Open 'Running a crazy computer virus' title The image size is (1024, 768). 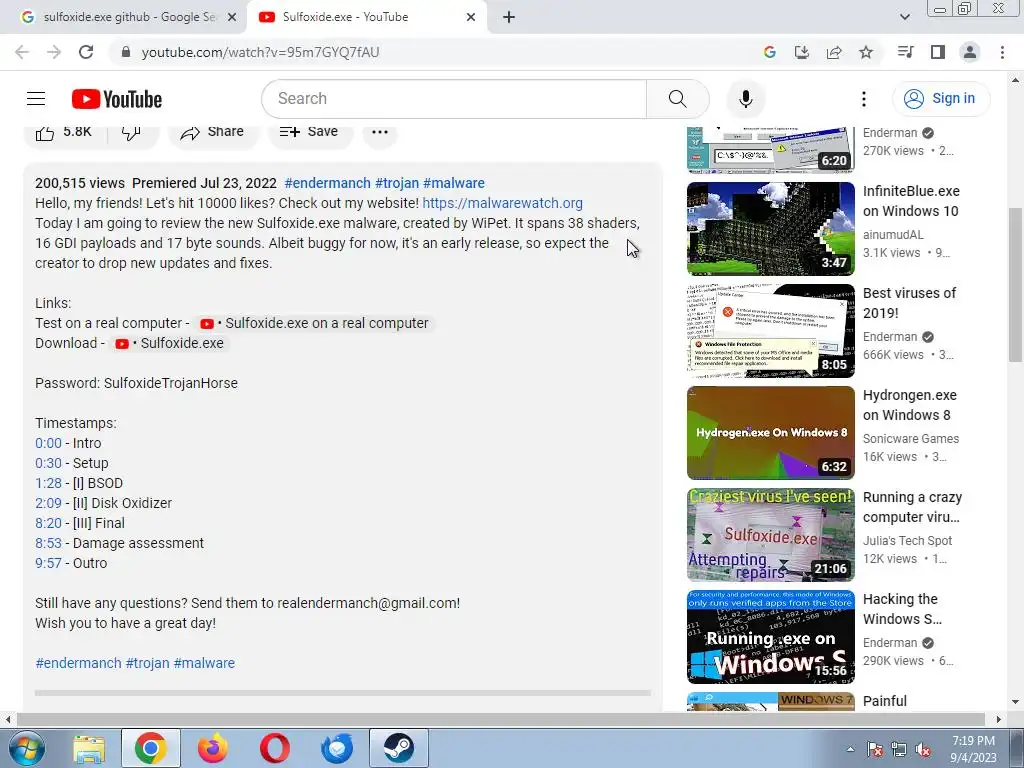point(912,507)
